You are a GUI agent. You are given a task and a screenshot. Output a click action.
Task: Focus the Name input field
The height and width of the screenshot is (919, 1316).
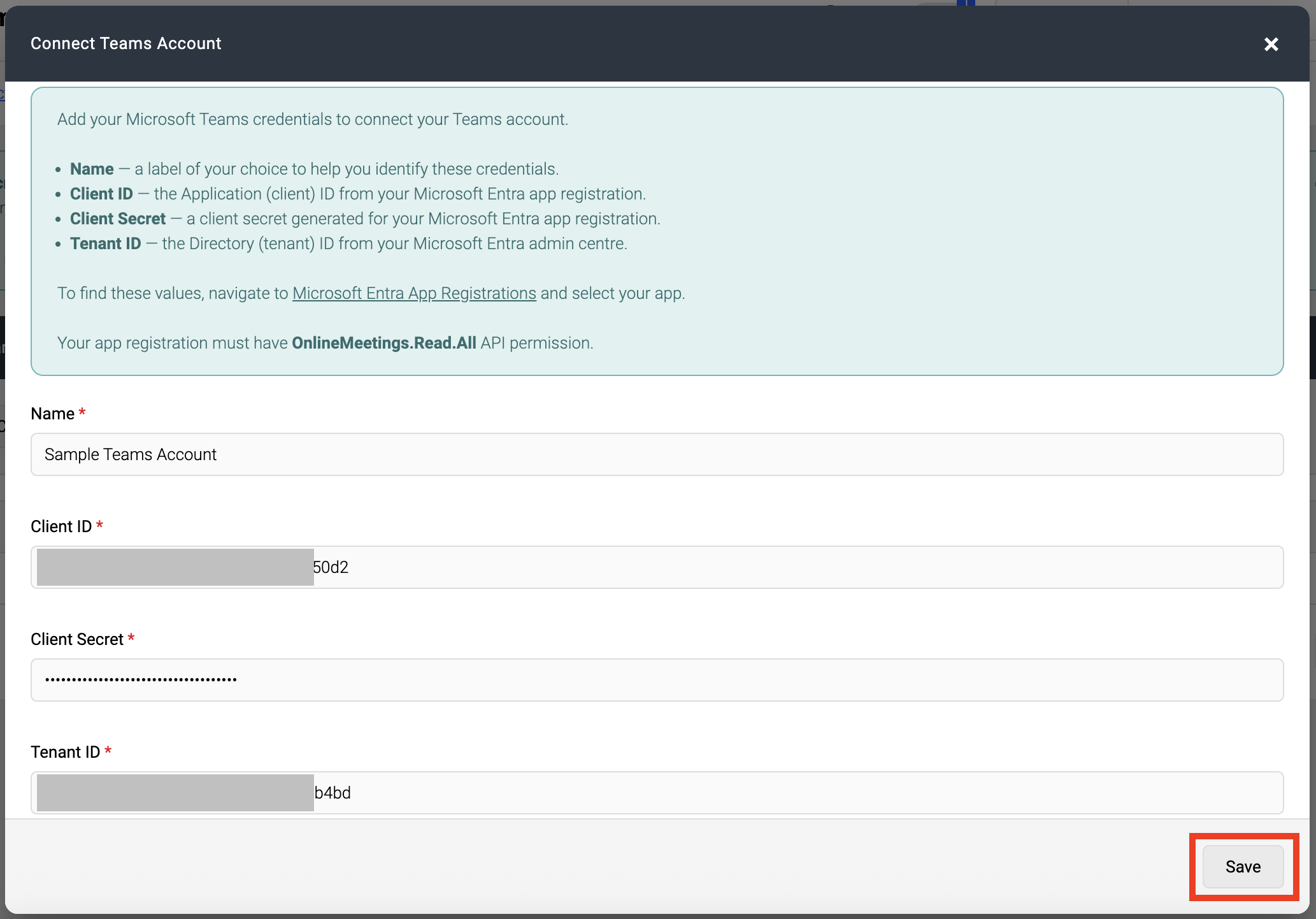point(657,454)
